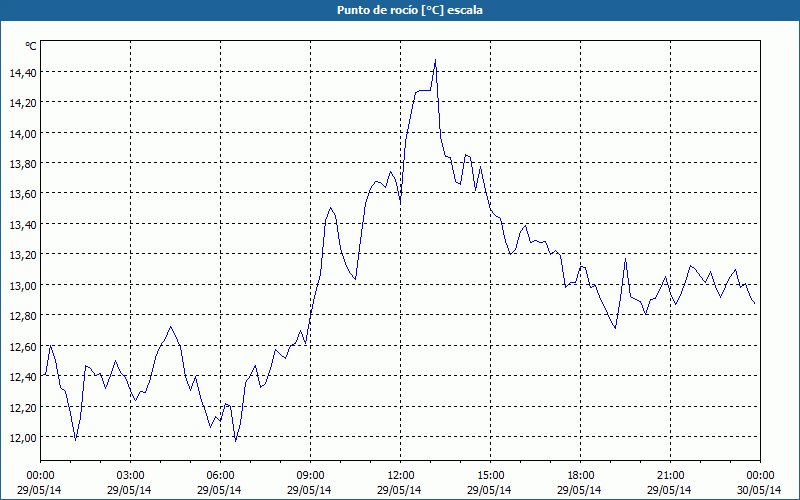Select the 13,60 y-axis label

click(23, 194)
